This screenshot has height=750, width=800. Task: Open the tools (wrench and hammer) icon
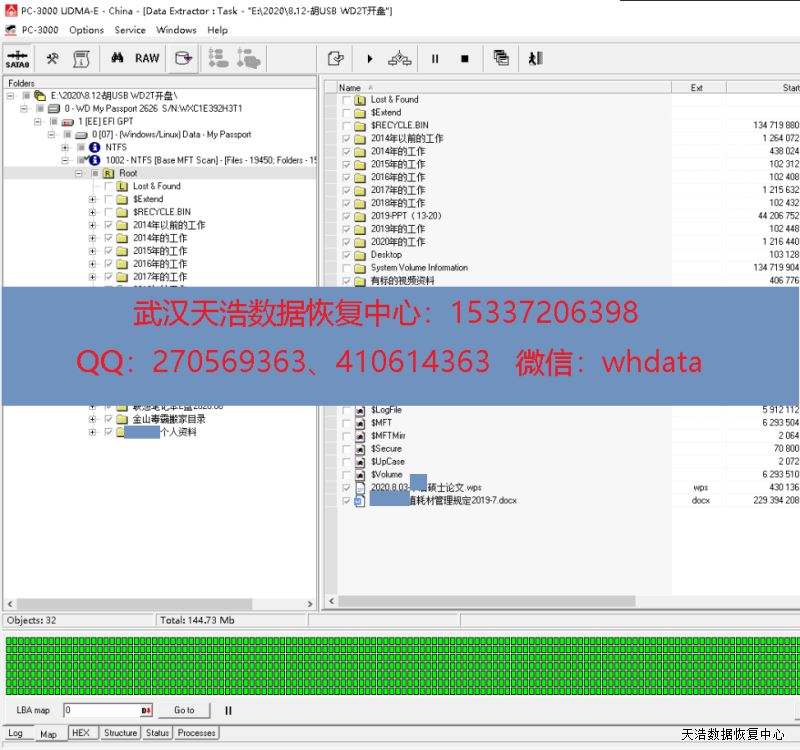[x=52, y=59]
